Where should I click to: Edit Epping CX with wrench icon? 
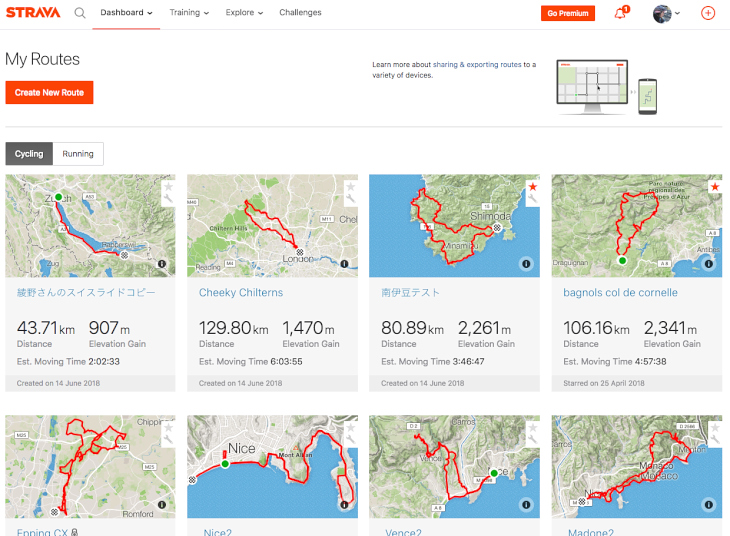coord(168,439)
